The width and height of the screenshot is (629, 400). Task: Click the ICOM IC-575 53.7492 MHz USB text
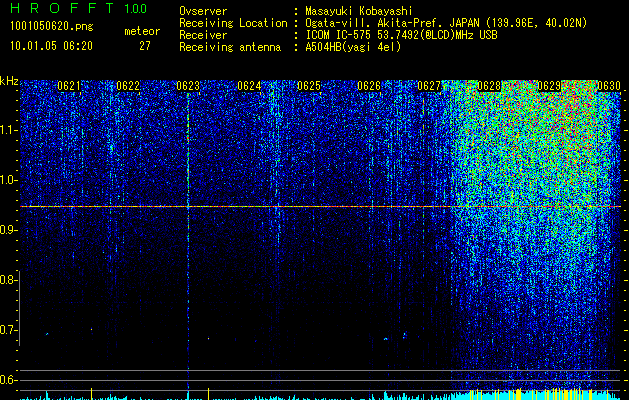tap(401, 35)
